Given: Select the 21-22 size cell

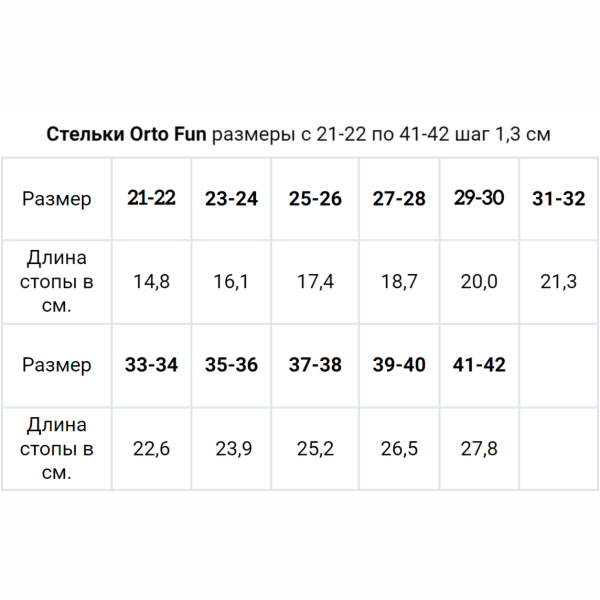Looking at the screenshot, I should [x=151, y=198].
